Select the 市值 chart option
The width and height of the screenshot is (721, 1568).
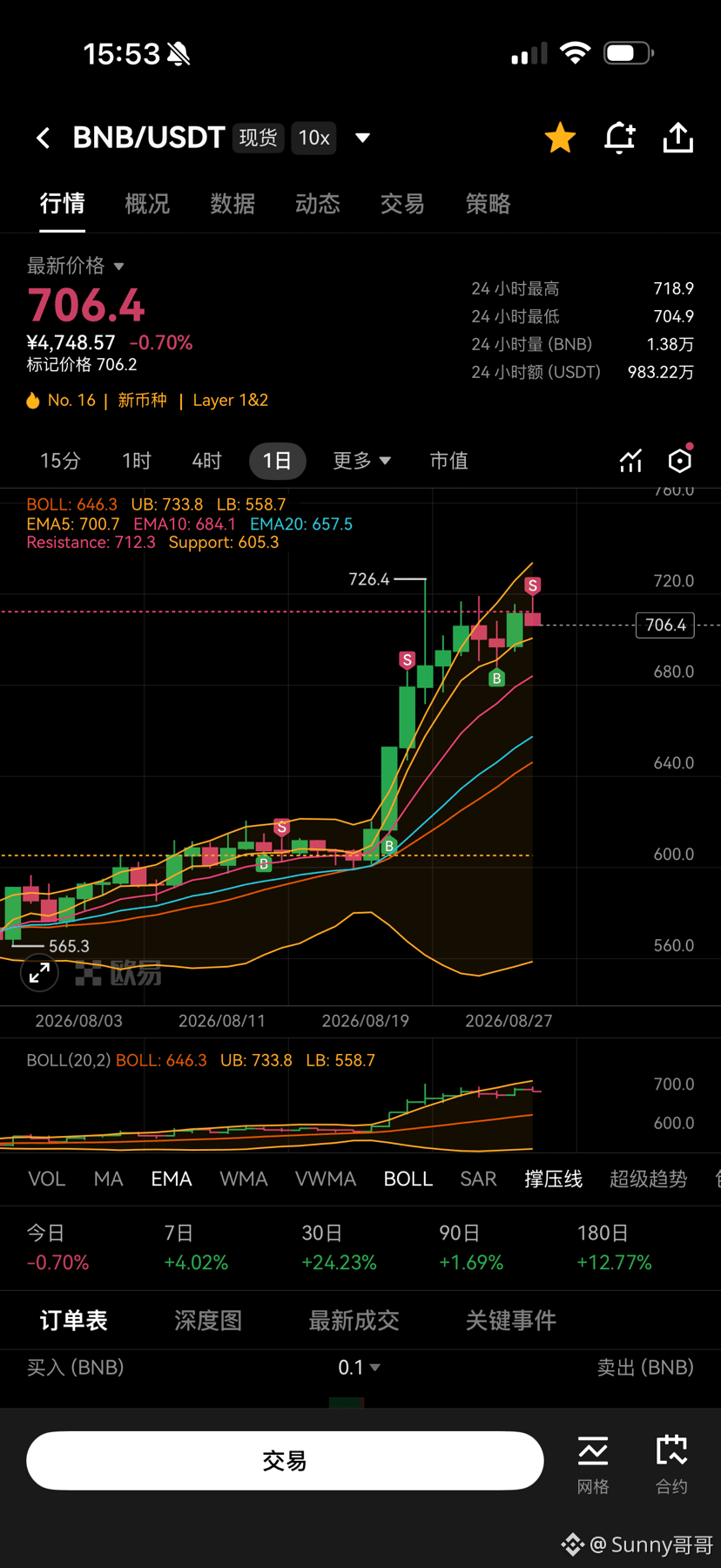coord(449,461)
